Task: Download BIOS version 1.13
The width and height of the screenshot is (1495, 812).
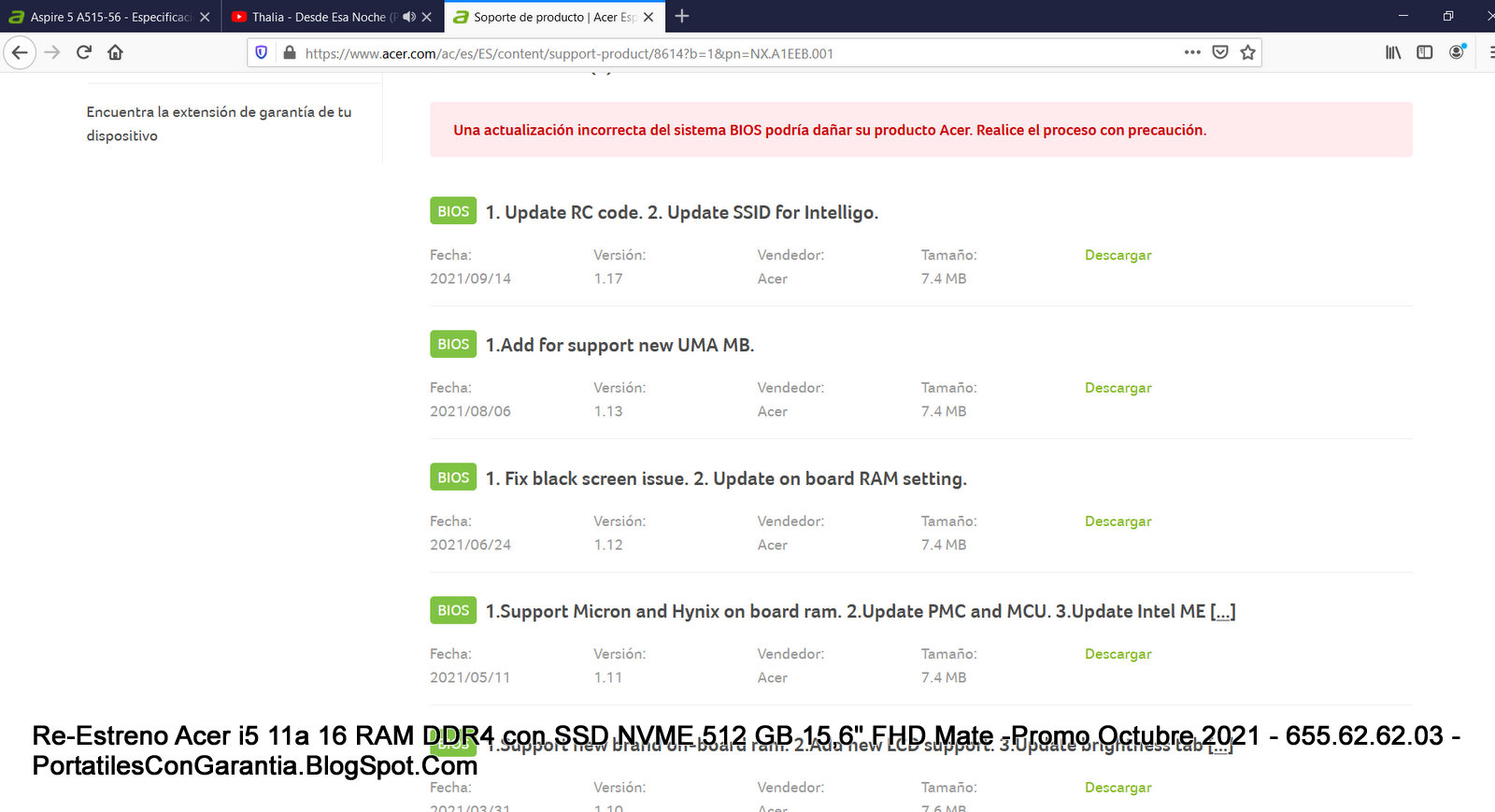Action: point(1118,388)
